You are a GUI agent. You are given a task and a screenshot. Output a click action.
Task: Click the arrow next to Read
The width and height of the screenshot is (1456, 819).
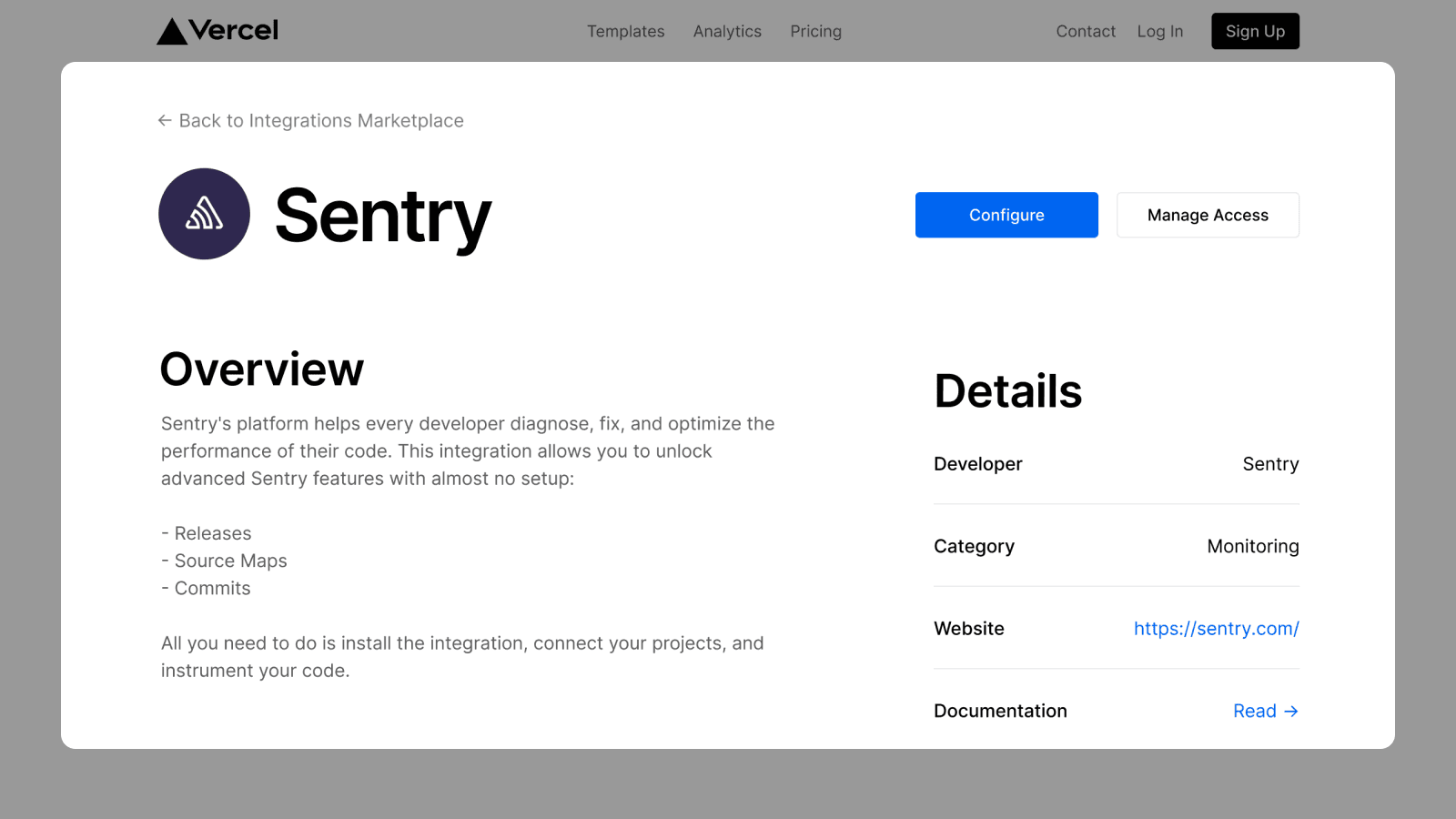1291,711
